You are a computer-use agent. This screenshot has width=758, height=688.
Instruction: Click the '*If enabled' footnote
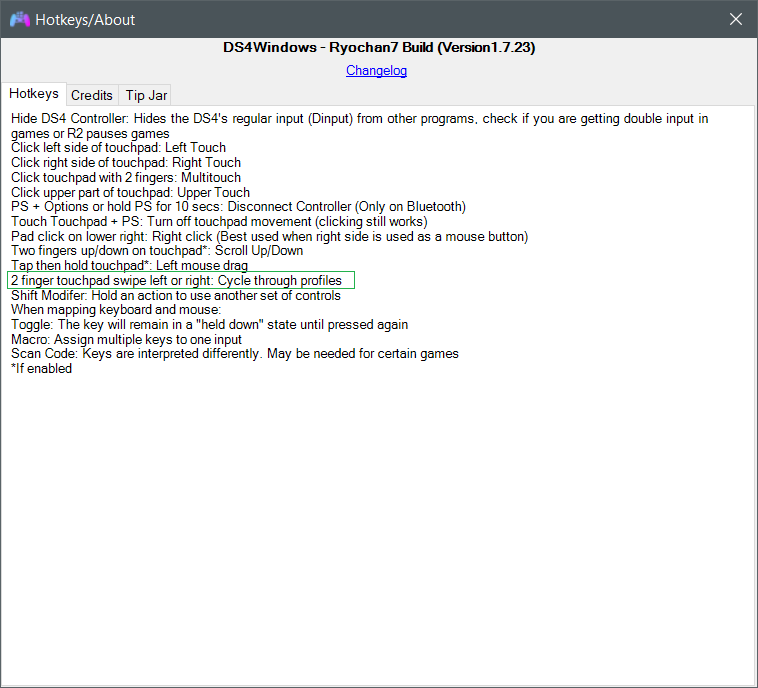pos(42,368)
